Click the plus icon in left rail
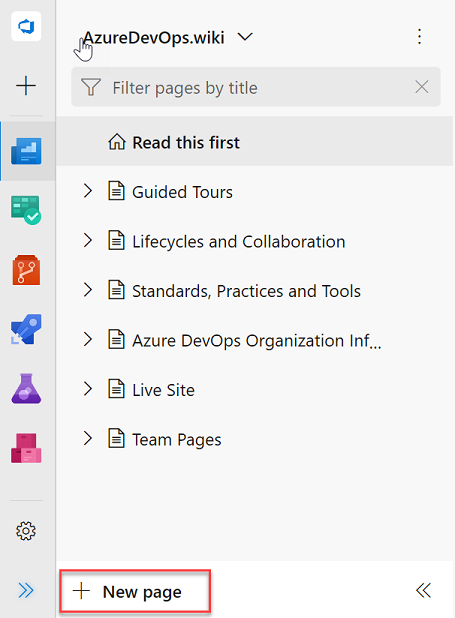 tap(26, 86)
